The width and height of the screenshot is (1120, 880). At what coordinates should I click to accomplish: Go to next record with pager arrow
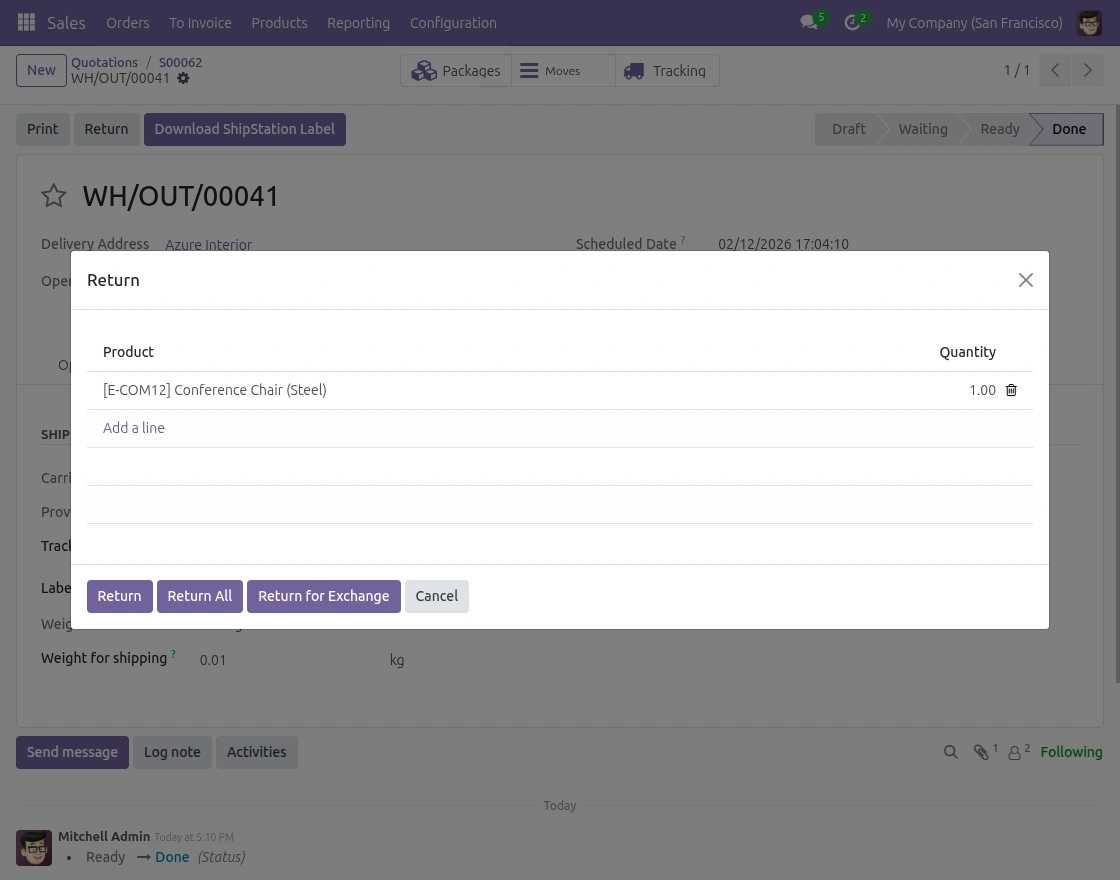(1088, 70)
